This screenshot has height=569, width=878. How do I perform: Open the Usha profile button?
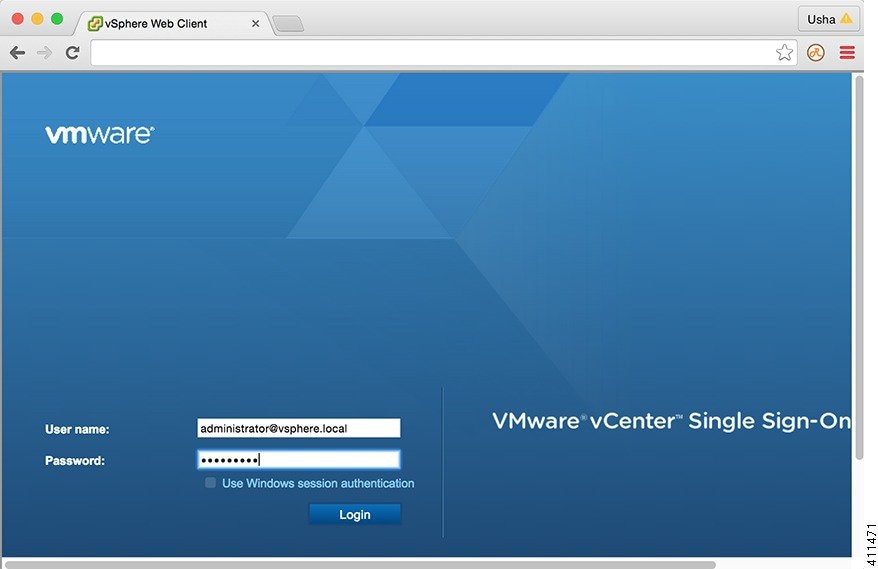click(x=829, y=19)
